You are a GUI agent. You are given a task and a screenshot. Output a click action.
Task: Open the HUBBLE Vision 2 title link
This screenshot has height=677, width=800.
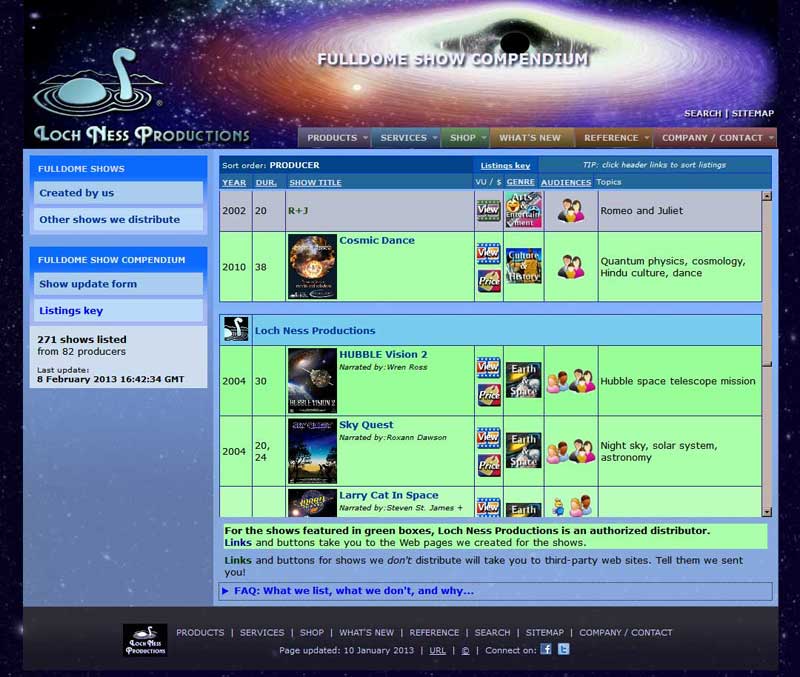pyautogui.click(x=383, y=355)
